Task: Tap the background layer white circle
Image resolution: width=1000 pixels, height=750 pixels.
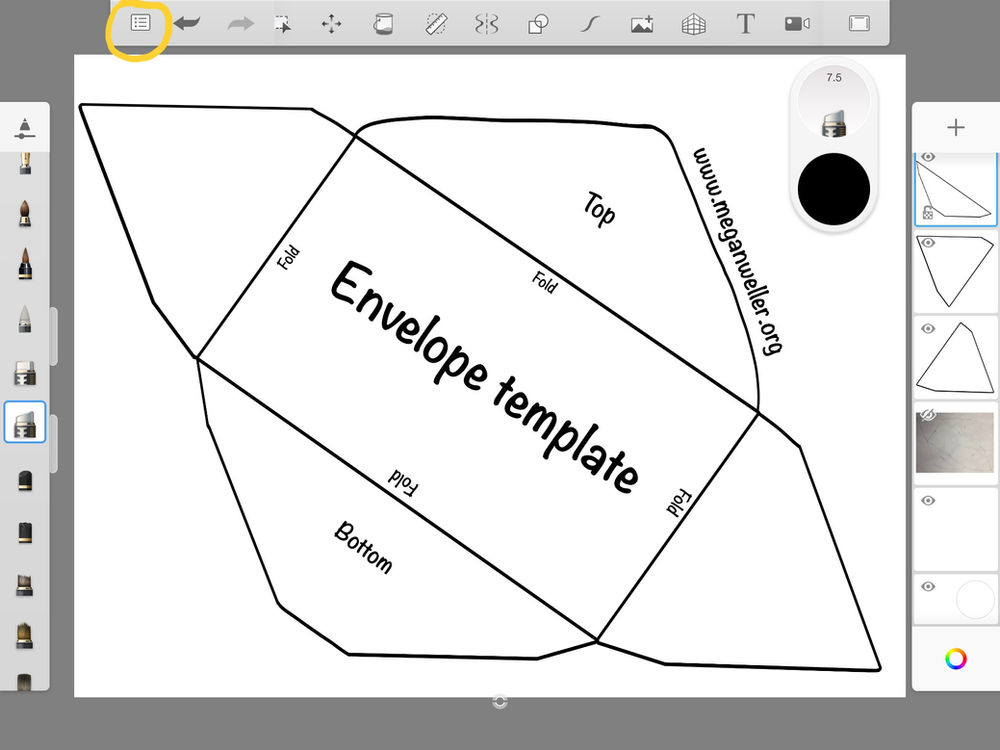Action: click(x=975, y=599)
